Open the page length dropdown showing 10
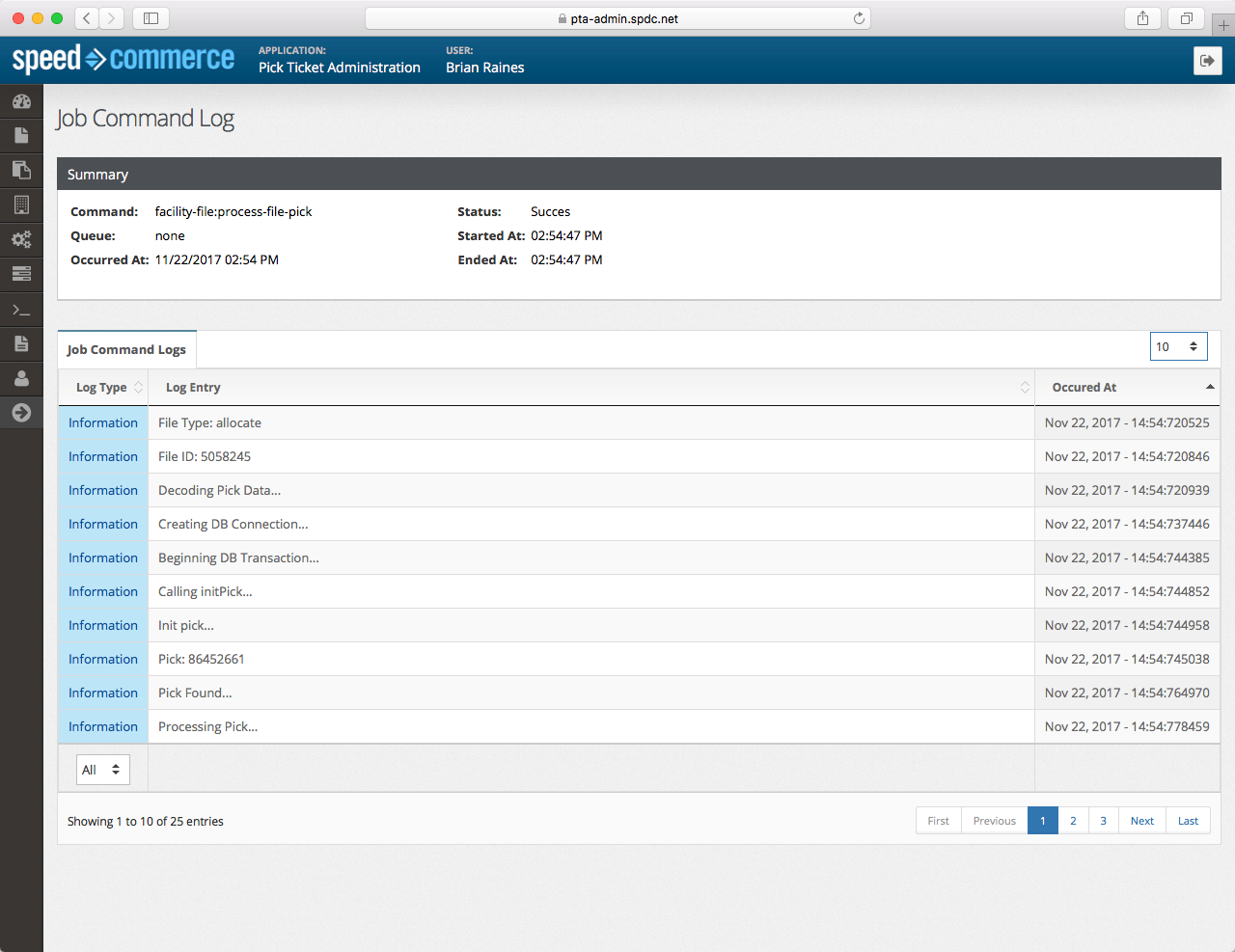 pyautogui.click(x=1178, y=346)
